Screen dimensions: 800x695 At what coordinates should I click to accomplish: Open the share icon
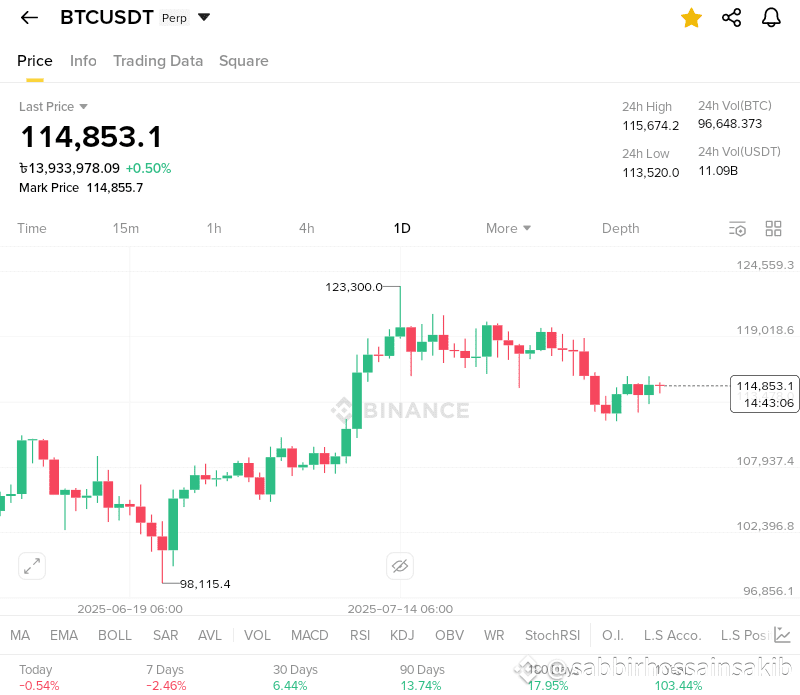(732, 18)
